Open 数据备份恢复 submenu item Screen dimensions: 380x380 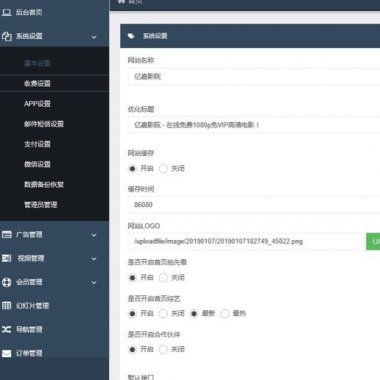click(44, 184)
